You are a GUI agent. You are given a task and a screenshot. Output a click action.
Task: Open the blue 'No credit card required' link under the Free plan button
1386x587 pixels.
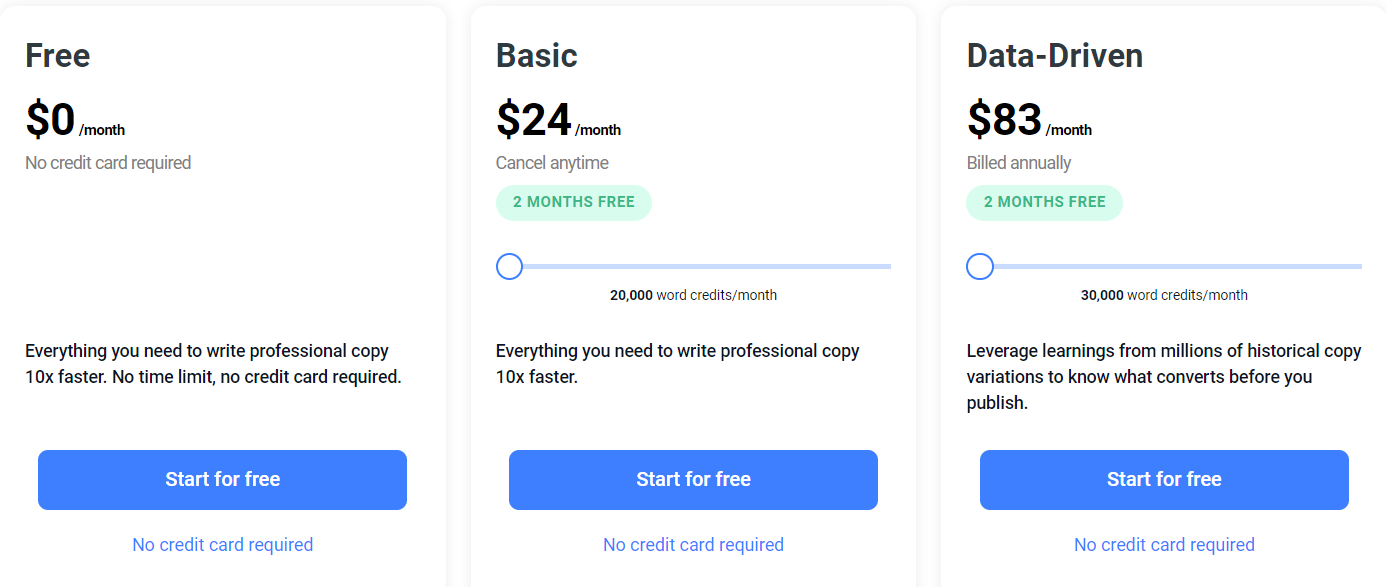click(223, 545)
